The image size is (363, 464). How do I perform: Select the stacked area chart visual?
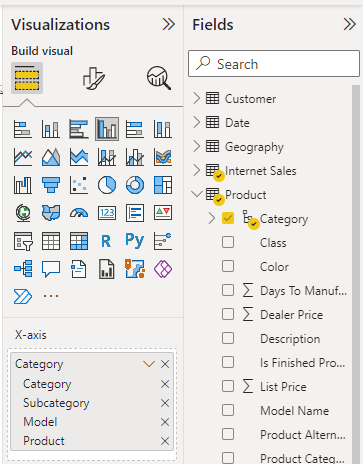point(79,157)
